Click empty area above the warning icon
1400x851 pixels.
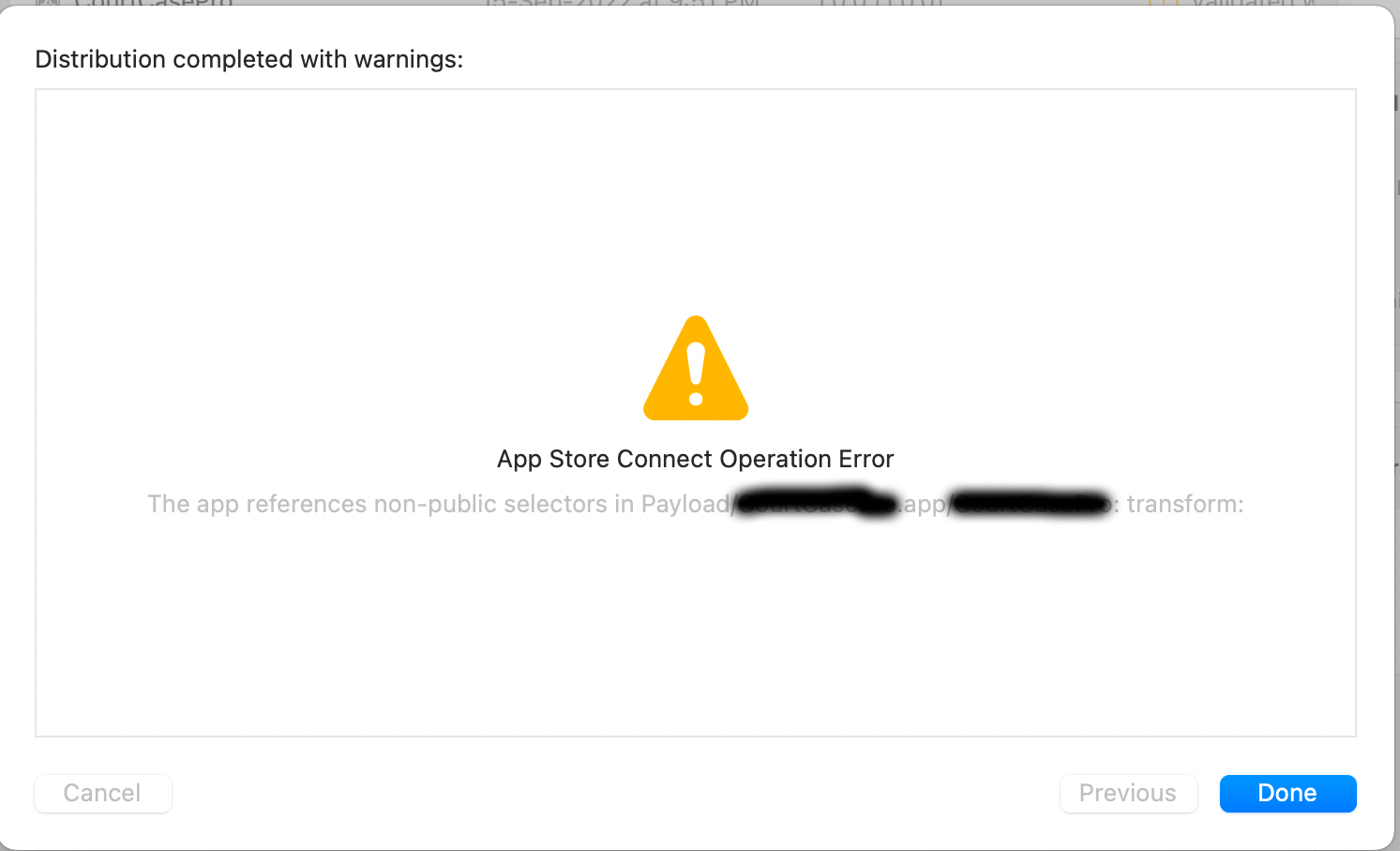coord(695,206)
